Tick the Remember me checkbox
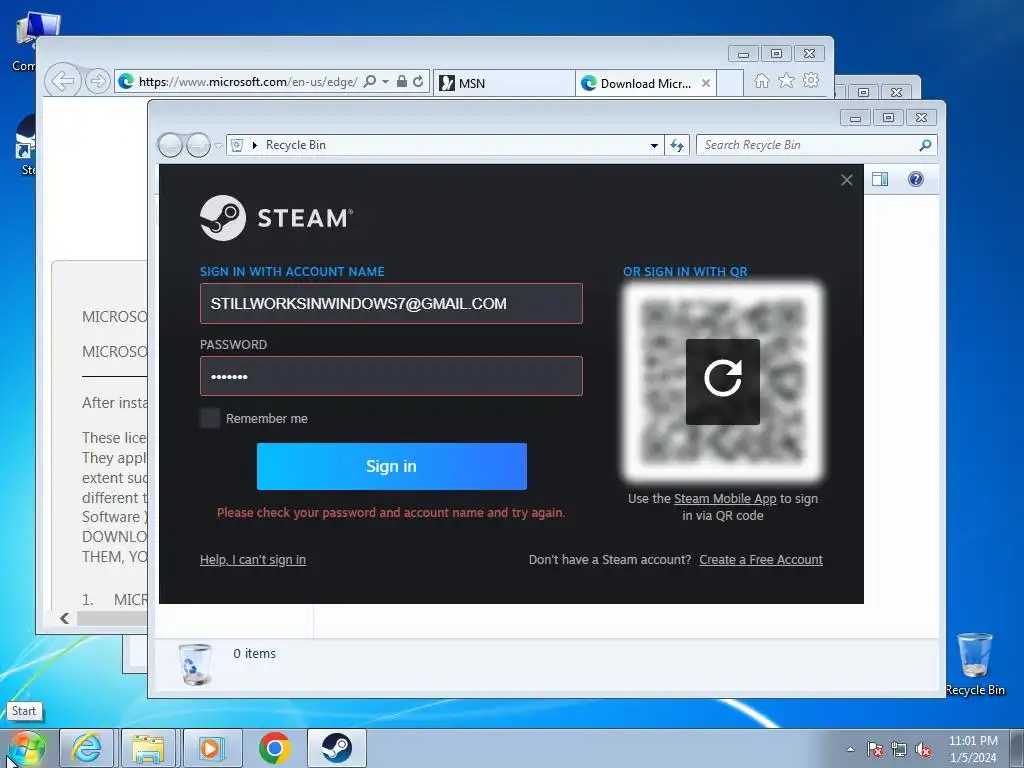This screenshot has width=1024, height=768. pos(210,418)
